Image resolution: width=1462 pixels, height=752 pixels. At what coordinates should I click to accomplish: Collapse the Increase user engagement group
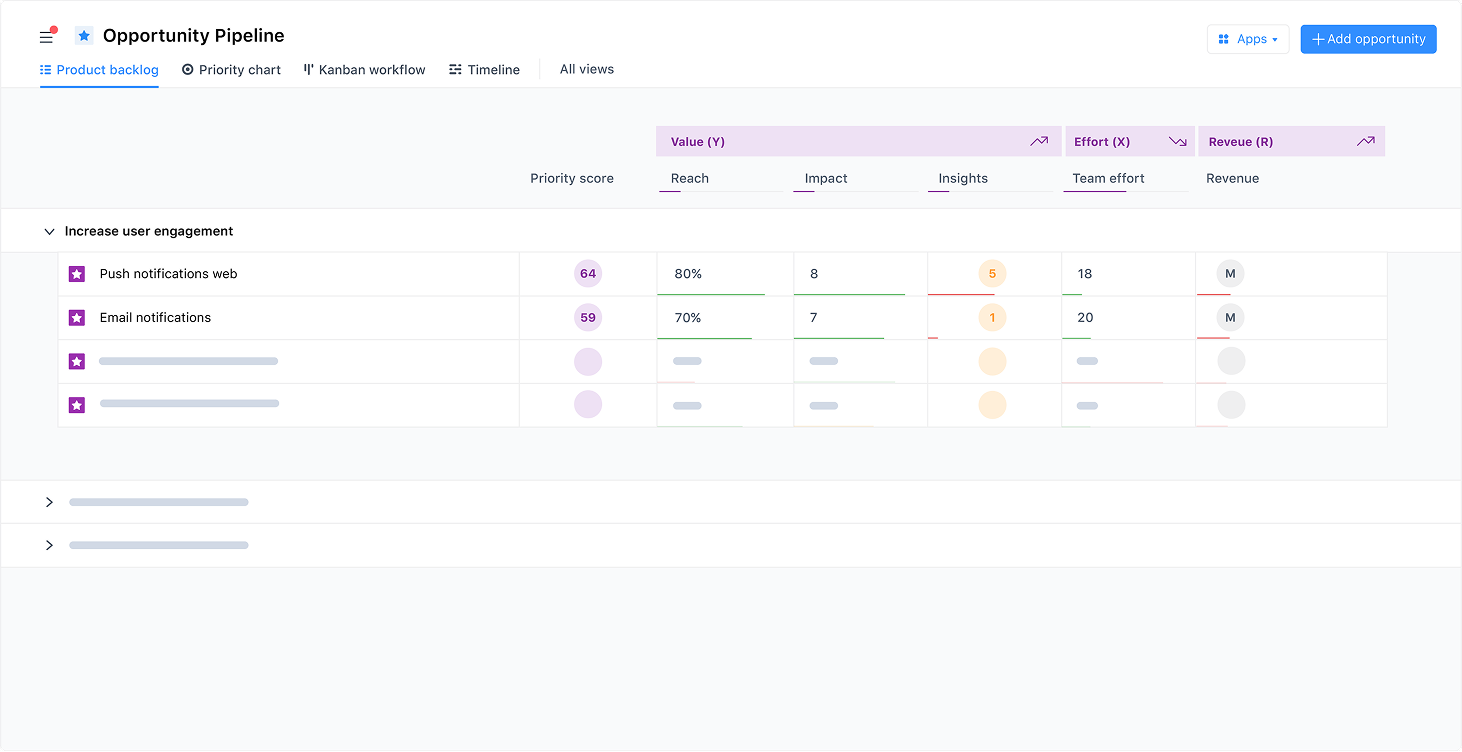49,231
